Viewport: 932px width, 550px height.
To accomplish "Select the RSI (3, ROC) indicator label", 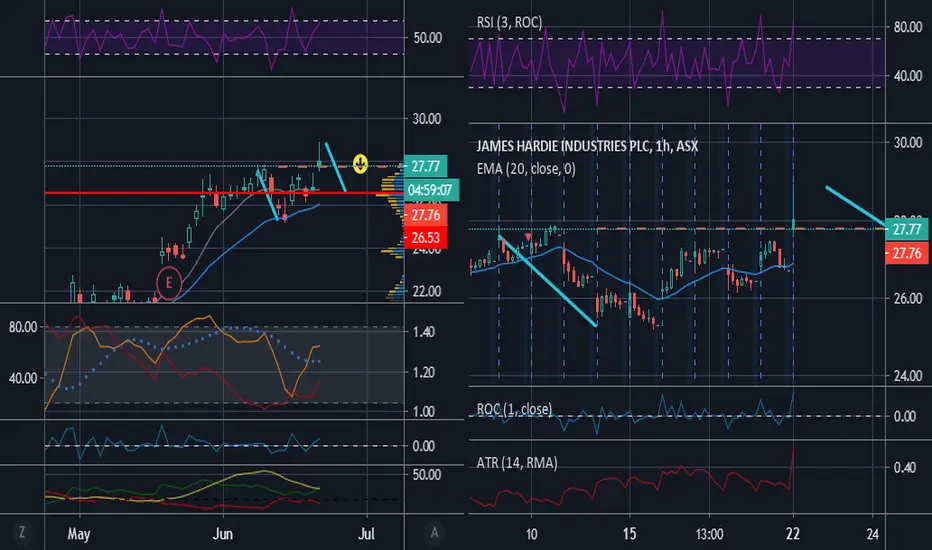I will tap(509, 23).
